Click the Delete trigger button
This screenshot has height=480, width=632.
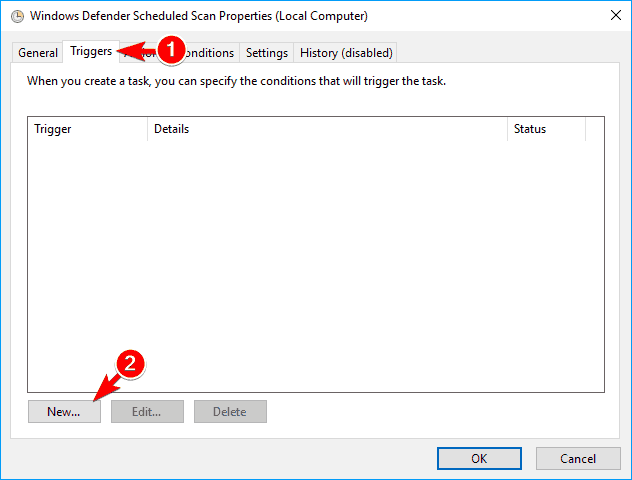230,411
